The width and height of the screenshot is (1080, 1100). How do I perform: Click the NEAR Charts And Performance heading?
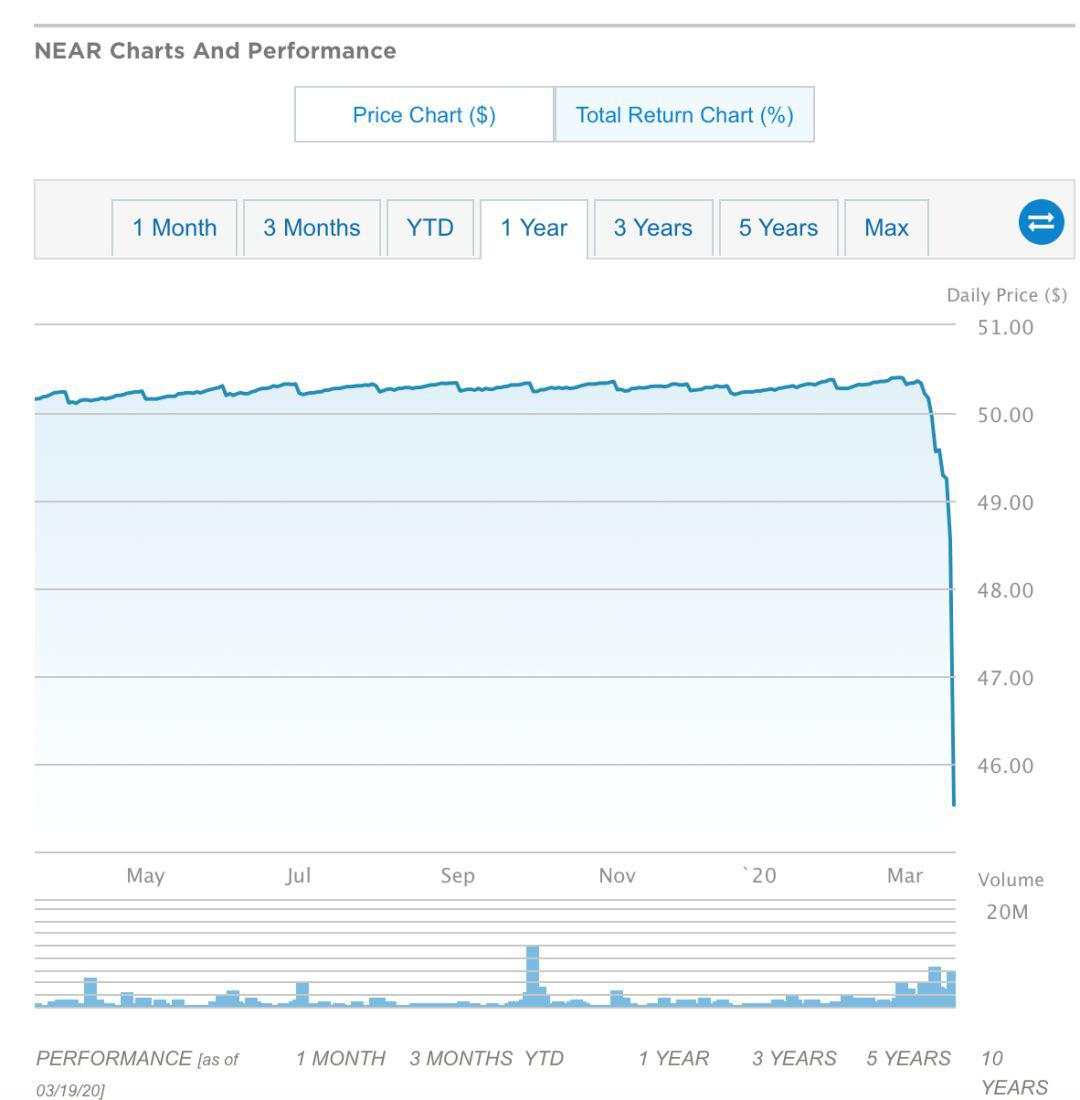coord(215,51)
